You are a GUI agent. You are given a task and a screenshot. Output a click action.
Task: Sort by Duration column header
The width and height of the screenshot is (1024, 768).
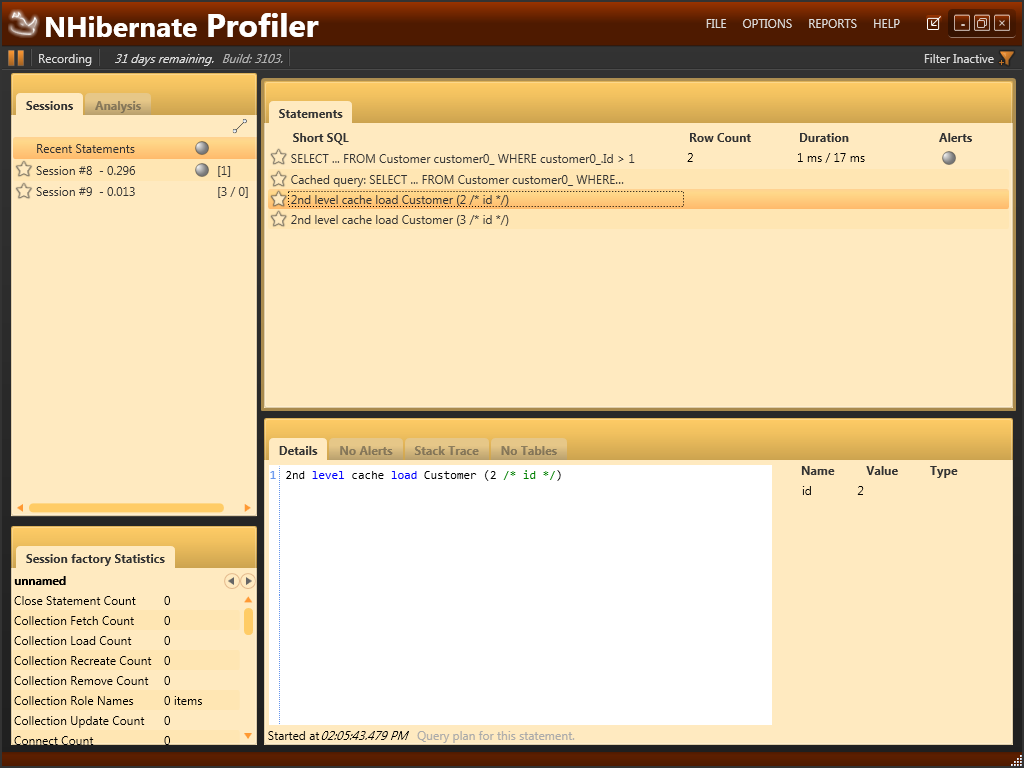pyautogui.click(x=824, y=137)
